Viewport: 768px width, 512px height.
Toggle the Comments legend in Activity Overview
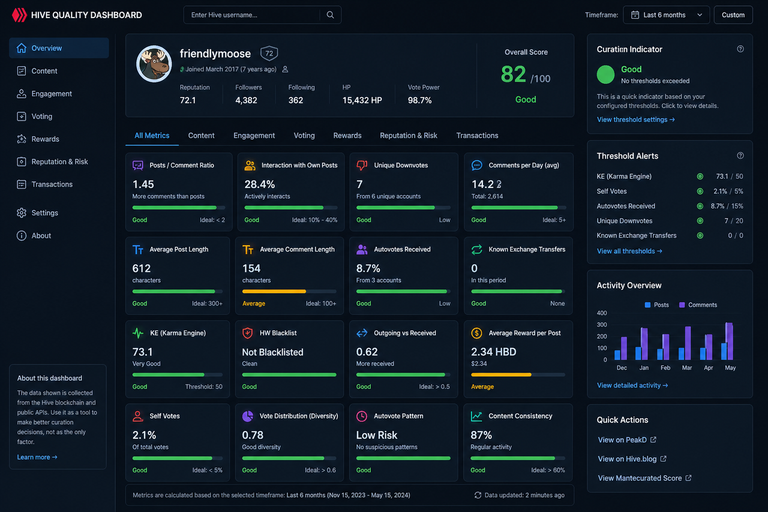(x=698, y=305)
